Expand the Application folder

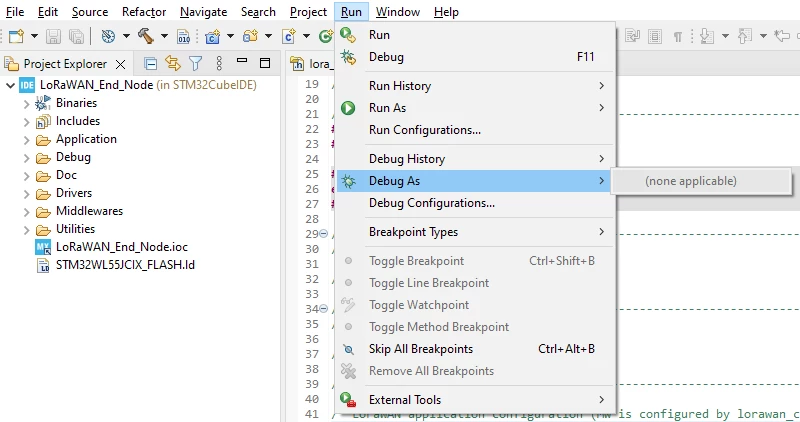(27, 140)
